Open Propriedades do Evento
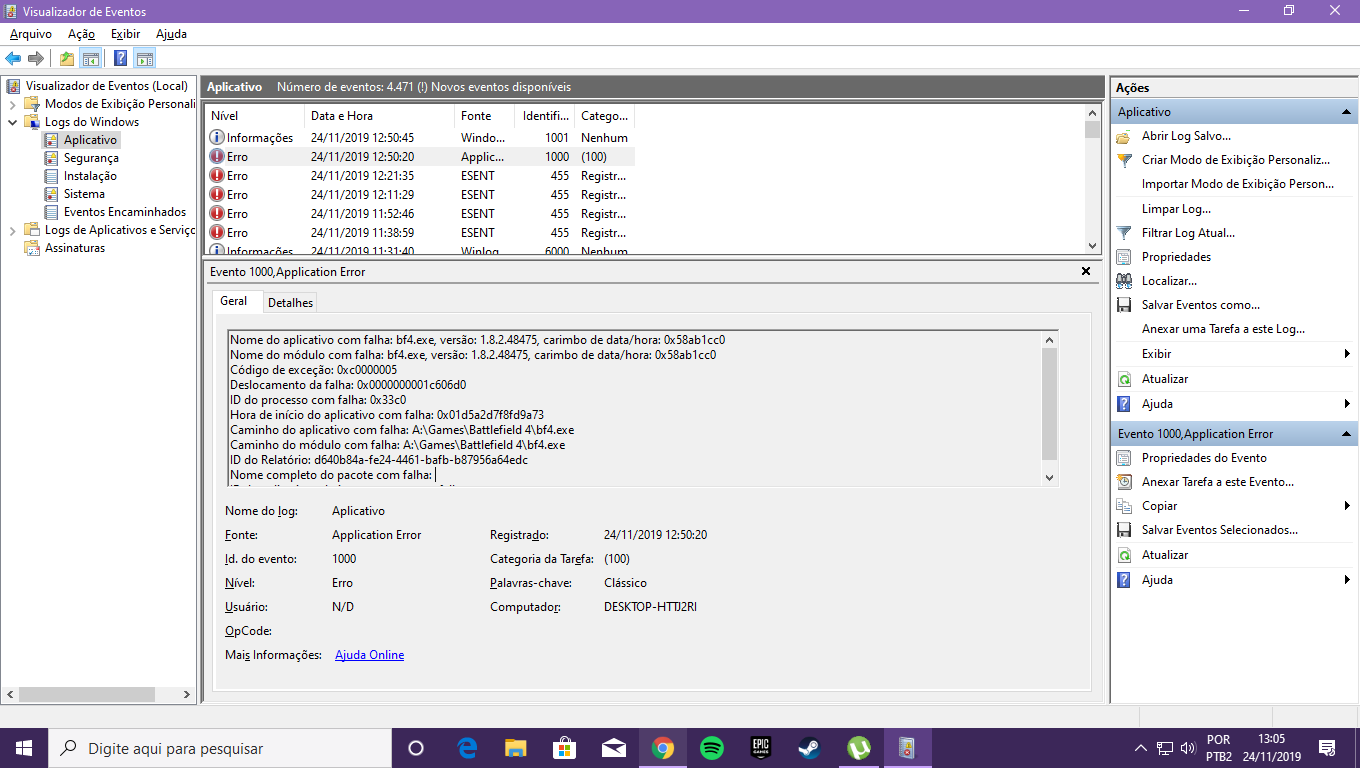The width and height of the screenshot is (1360, 768). pos(1204,458)
